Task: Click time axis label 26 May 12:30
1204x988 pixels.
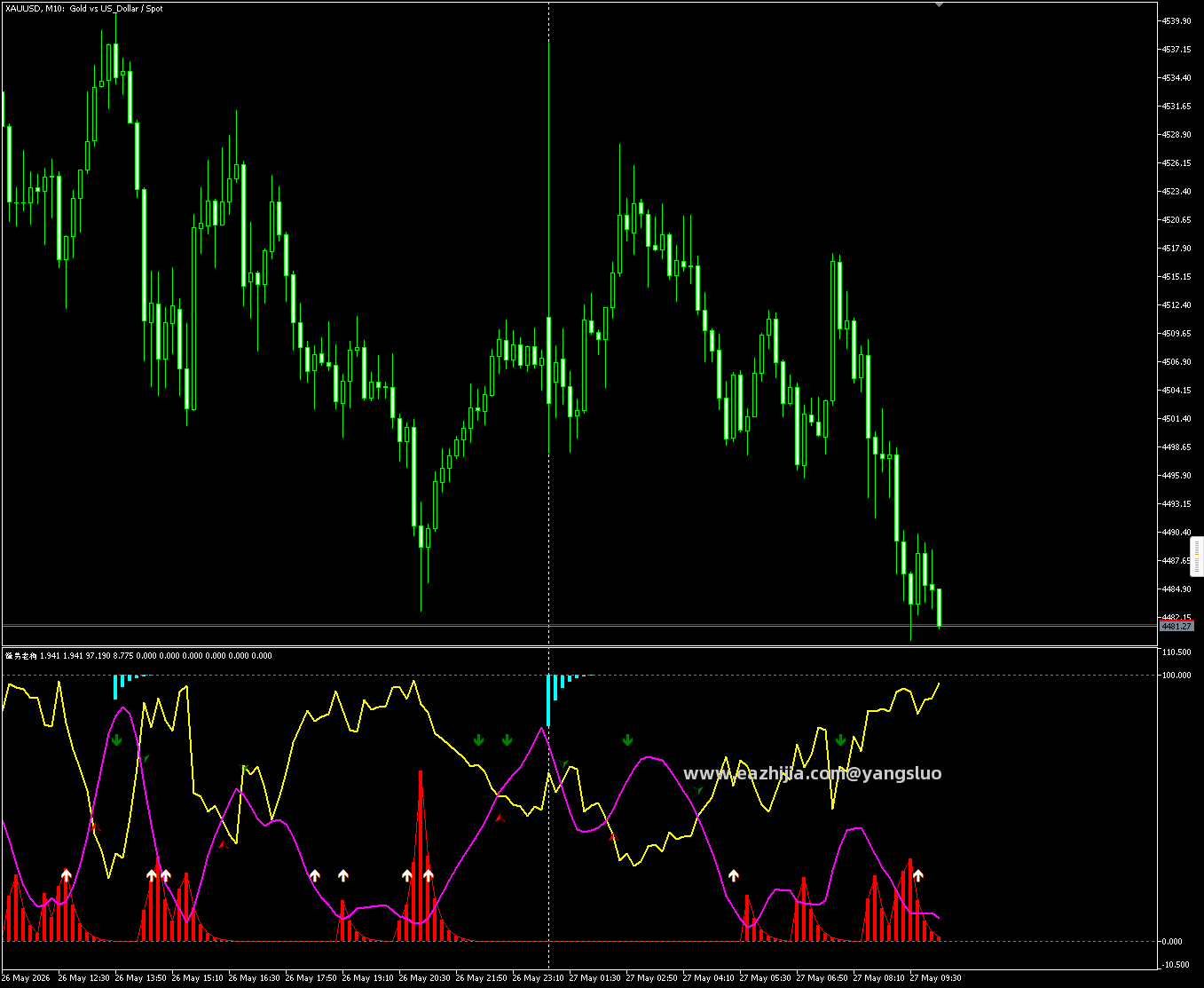Action: tap(84, 978)
